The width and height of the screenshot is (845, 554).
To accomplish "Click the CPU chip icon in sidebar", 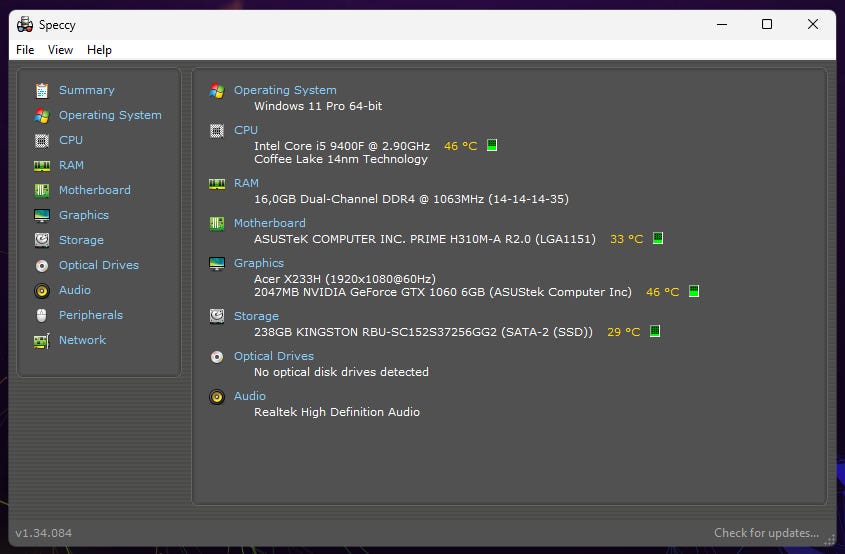I will (x=41, y=141).
